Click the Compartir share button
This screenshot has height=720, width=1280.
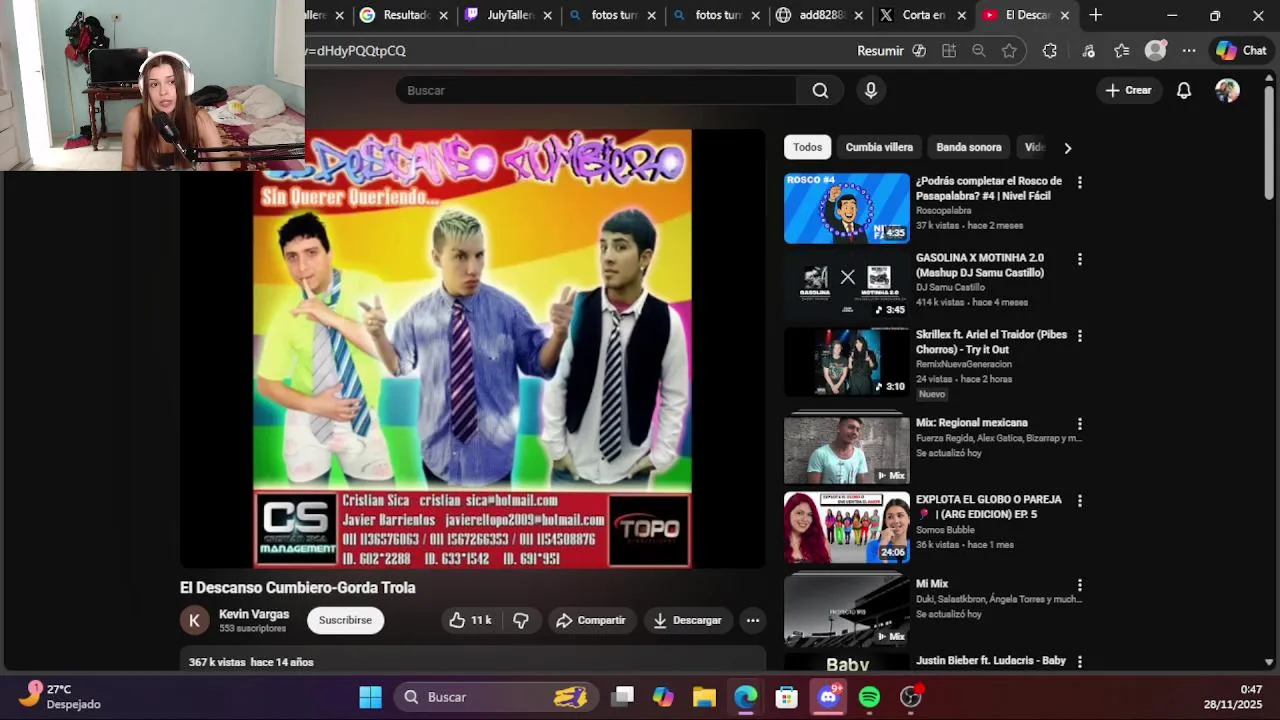[x=591, y=620]
